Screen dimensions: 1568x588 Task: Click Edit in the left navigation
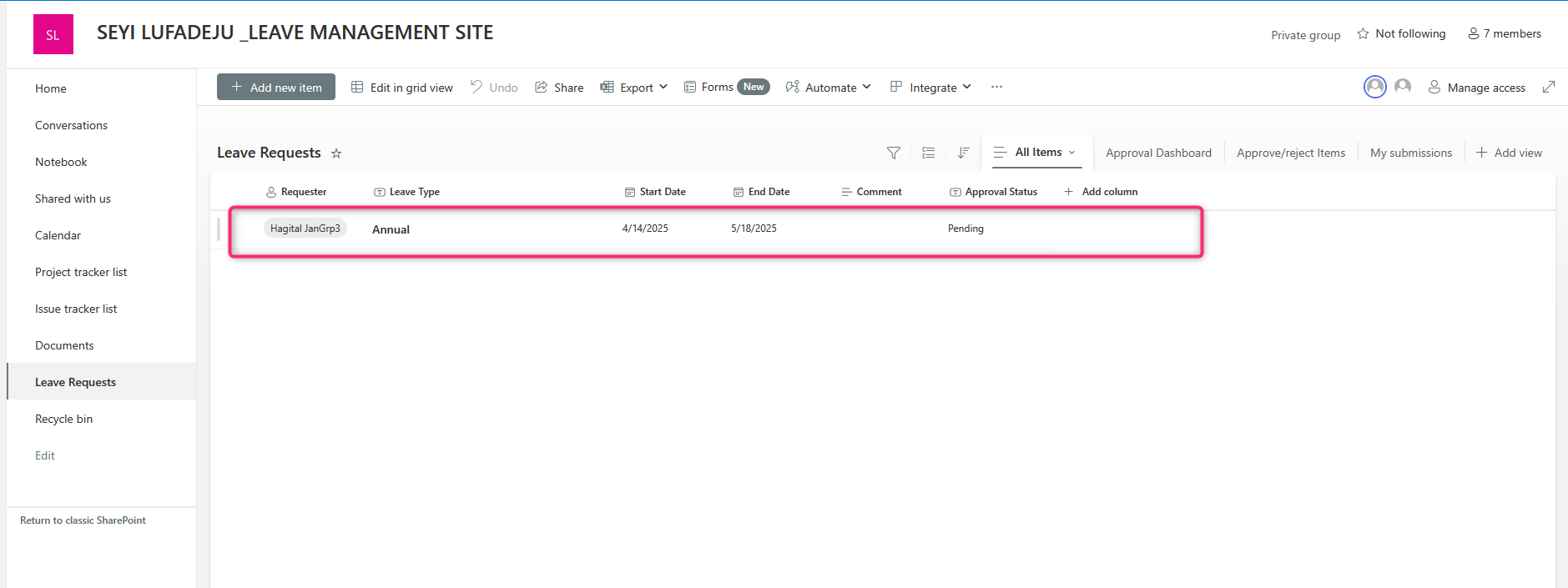point(45,455)
